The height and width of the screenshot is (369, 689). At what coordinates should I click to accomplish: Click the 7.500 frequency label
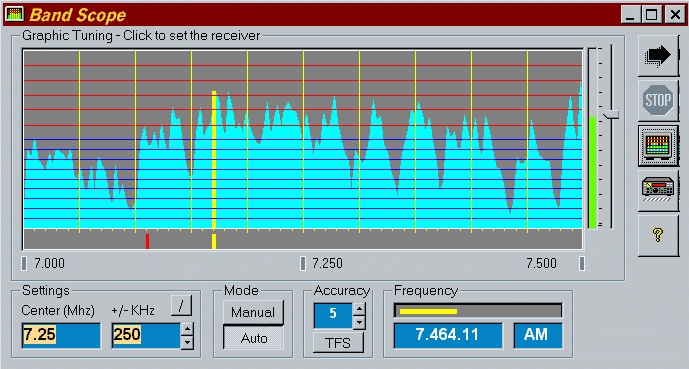pyautogui.click(x=541, y=264)
